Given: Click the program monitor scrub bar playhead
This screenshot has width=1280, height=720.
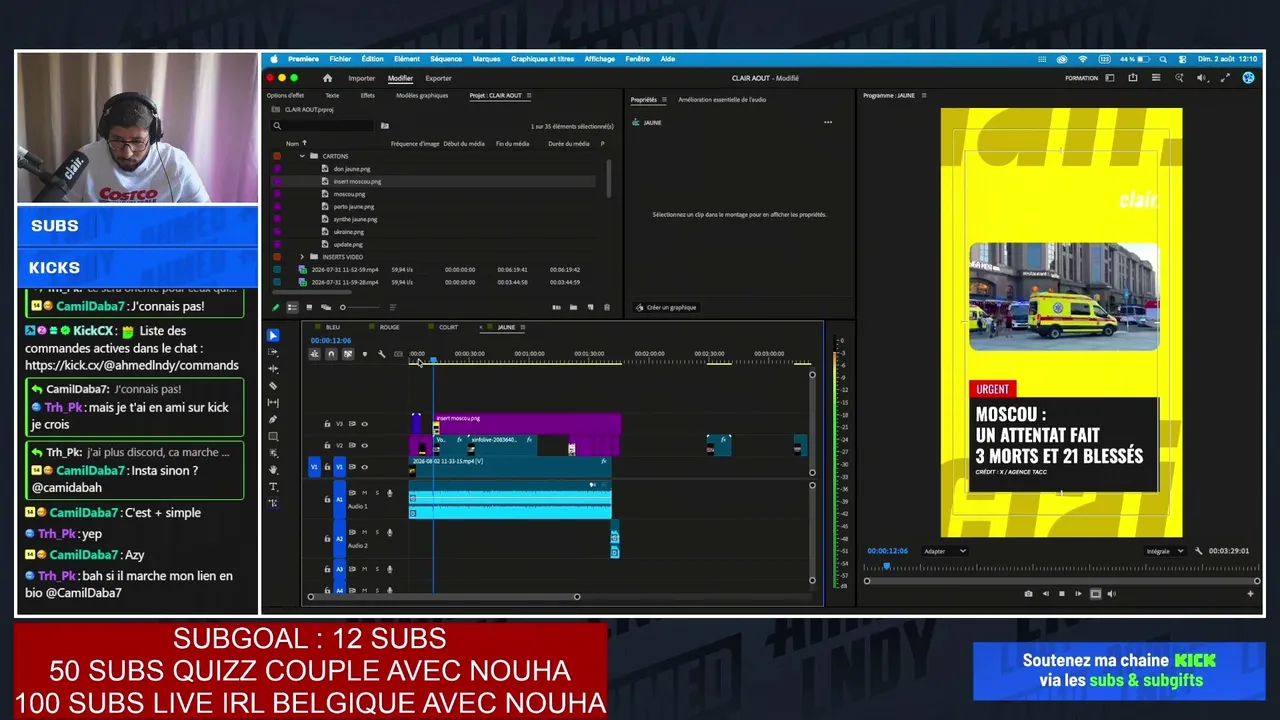Looking at the screenshot, I should coord(887,567).
